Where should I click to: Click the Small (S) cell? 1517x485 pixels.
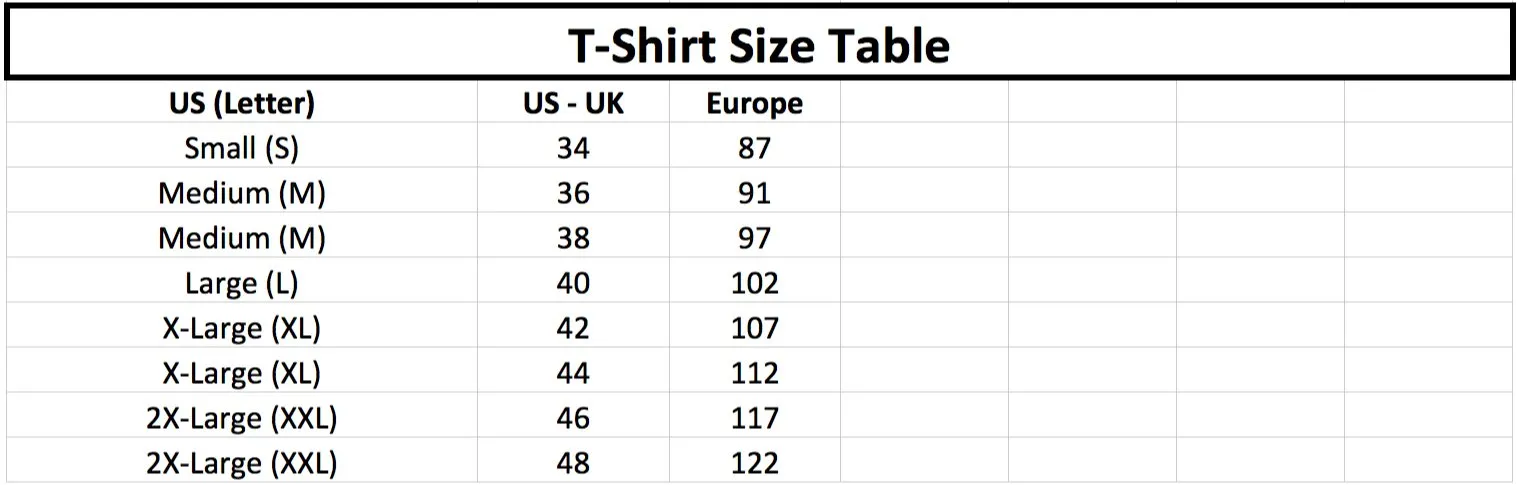242,146
